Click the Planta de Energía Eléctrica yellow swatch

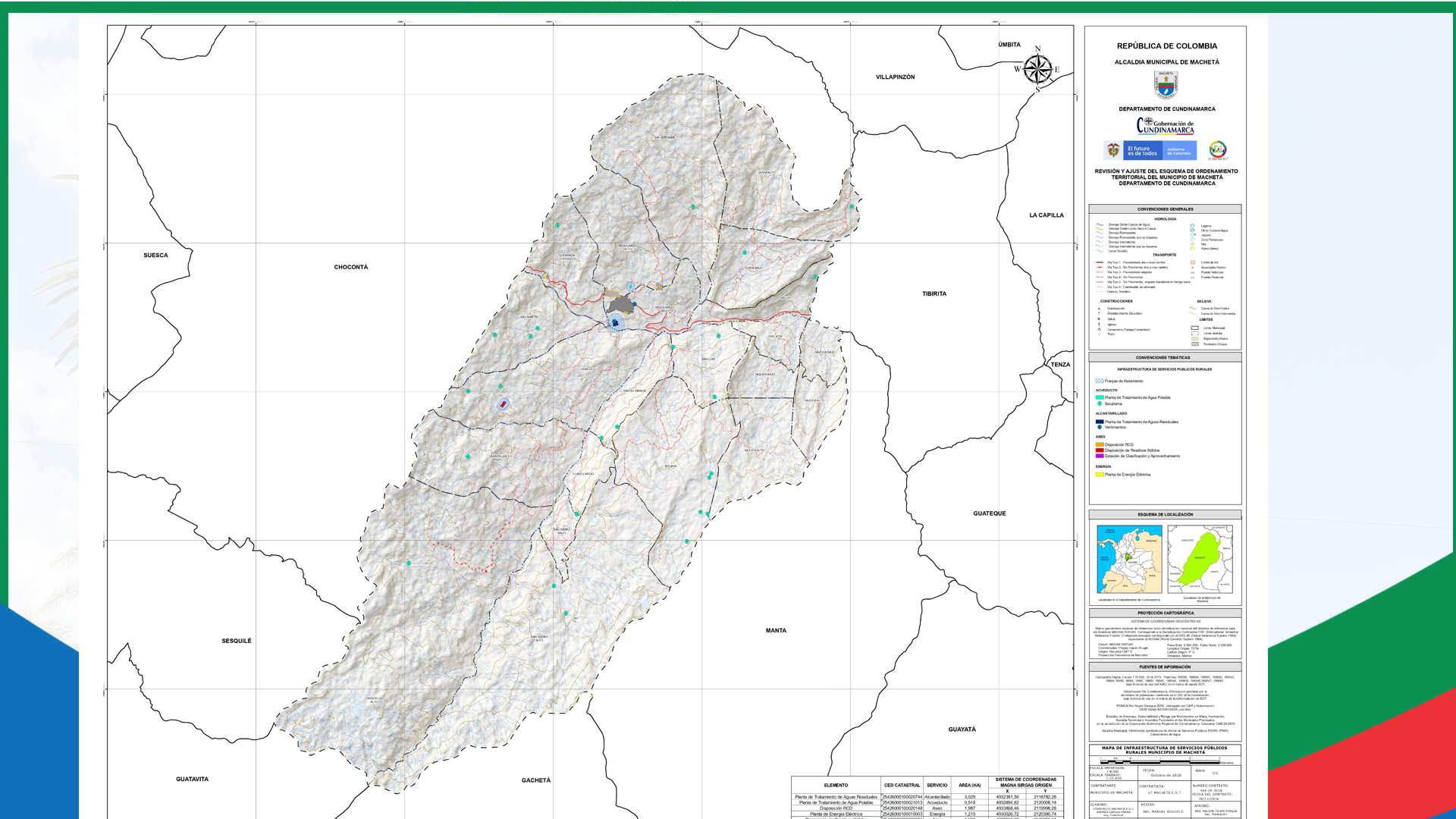click(x=1100, y=474)
